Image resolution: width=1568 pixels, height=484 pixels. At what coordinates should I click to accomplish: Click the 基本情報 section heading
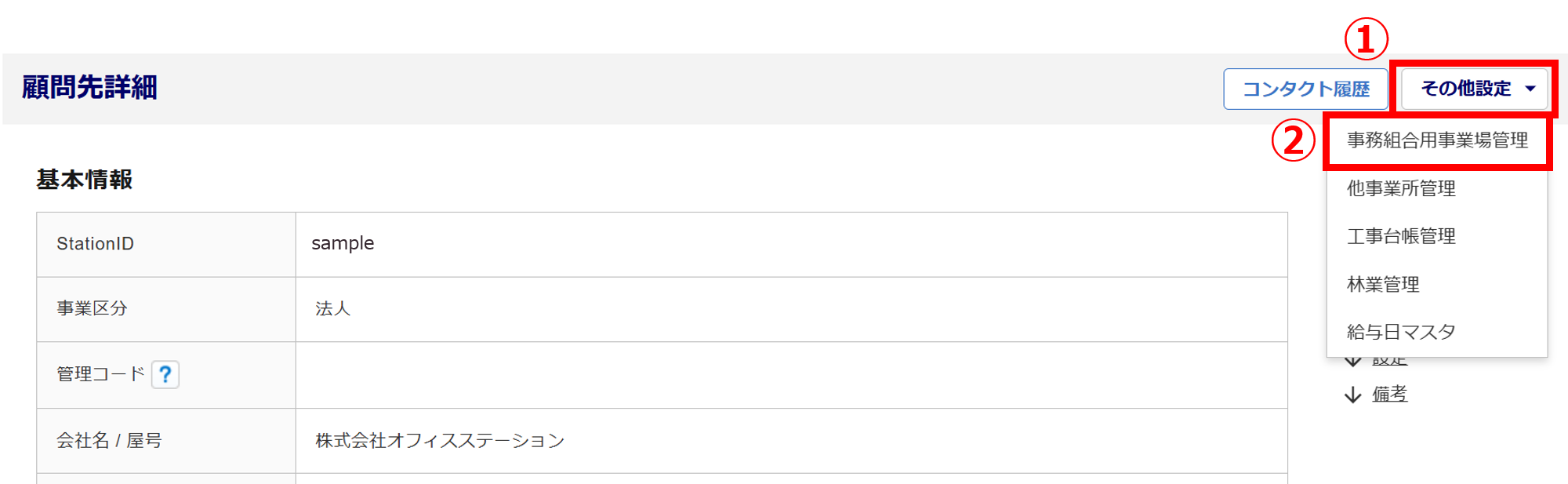pyautogui.click(x=85, y=180)
